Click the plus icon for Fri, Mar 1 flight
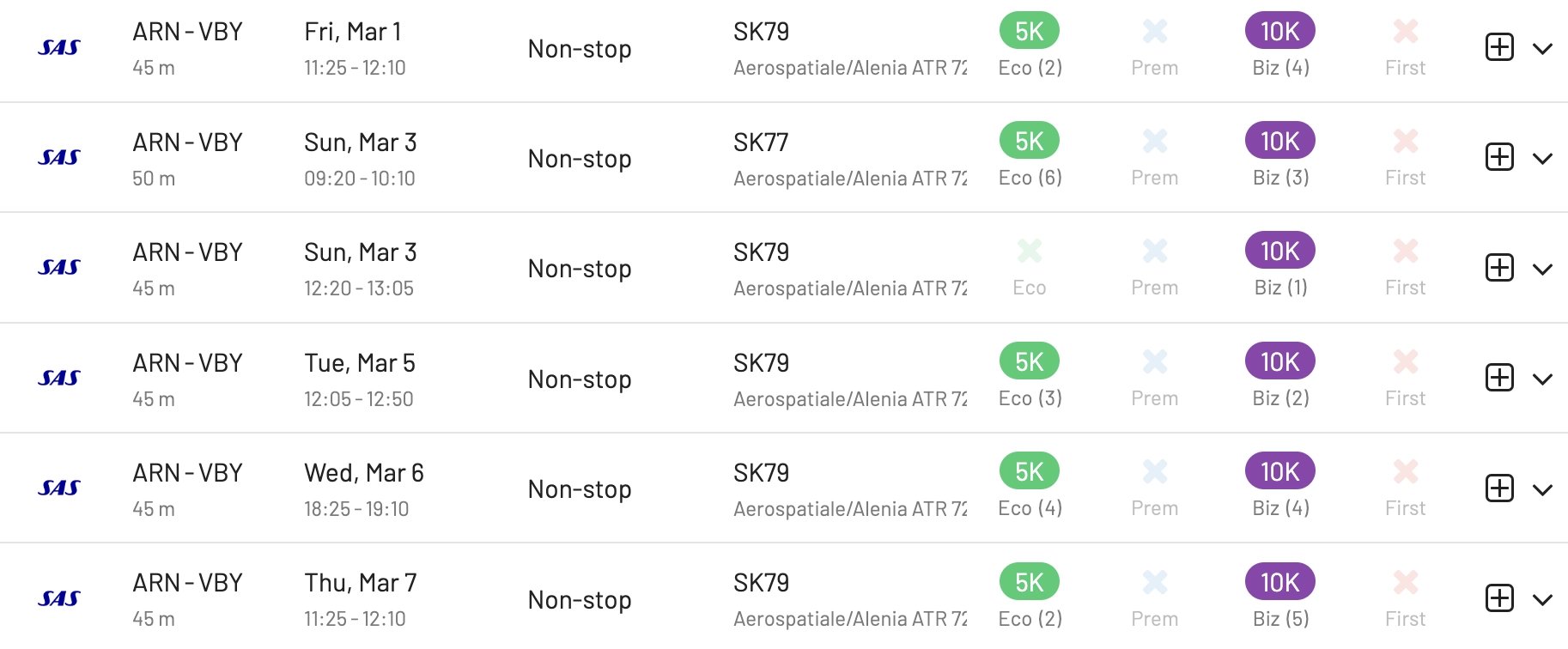1568x649 pixels. (x=1499, y=47)
